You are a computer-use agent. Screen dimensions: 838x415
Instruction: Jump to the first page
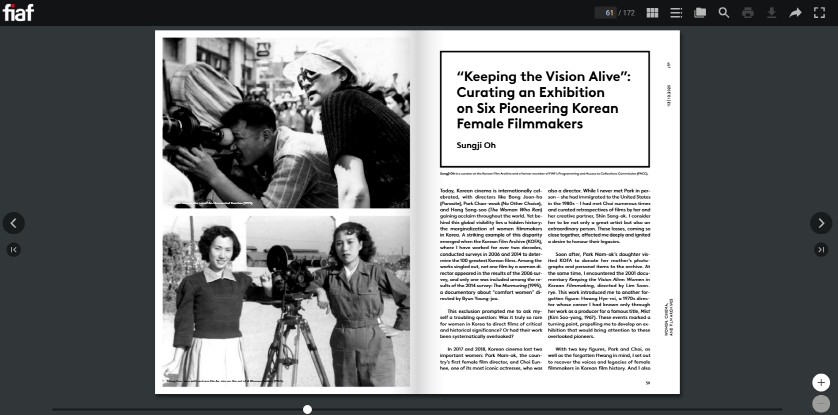[13, 249]
